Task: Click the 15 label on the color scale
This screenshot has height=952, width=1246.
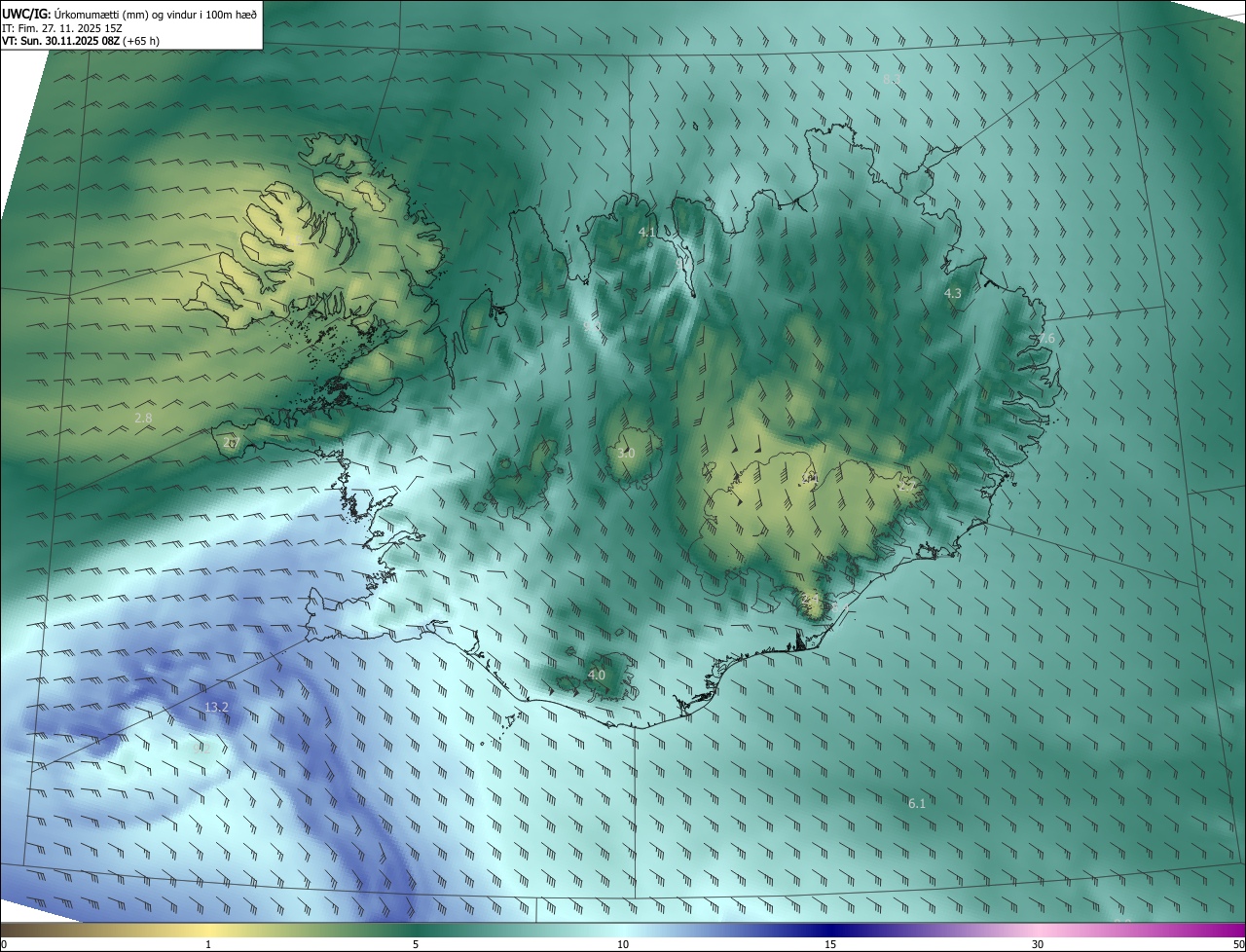Action: (830, 944)
